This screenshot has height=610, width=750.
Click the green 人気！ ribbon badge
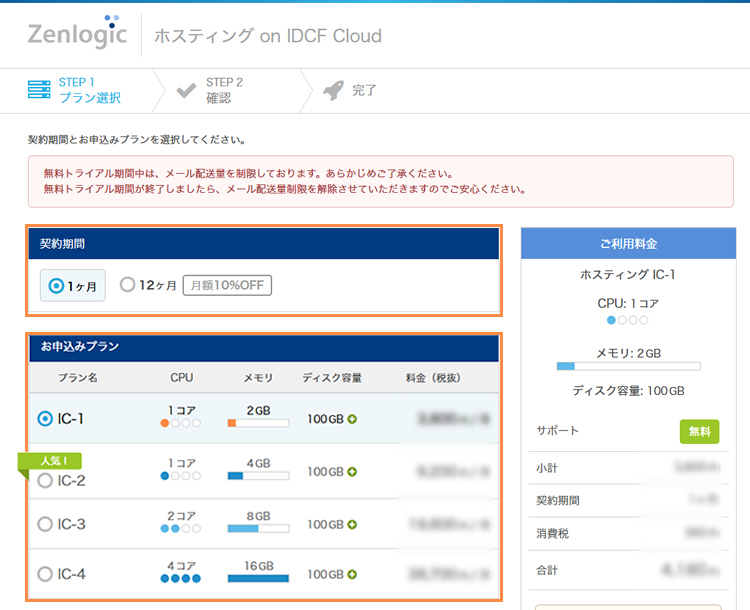[x=50, y=461]
